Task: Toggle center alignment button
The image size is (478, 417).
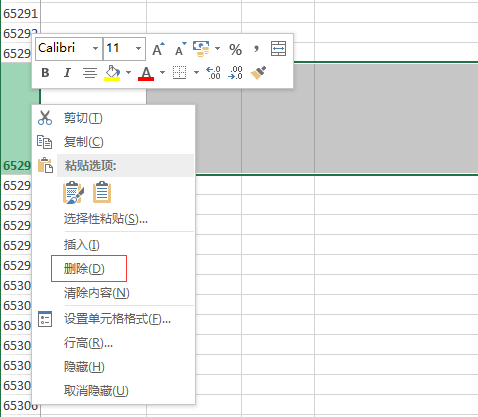Action: [x=90, y=73]
